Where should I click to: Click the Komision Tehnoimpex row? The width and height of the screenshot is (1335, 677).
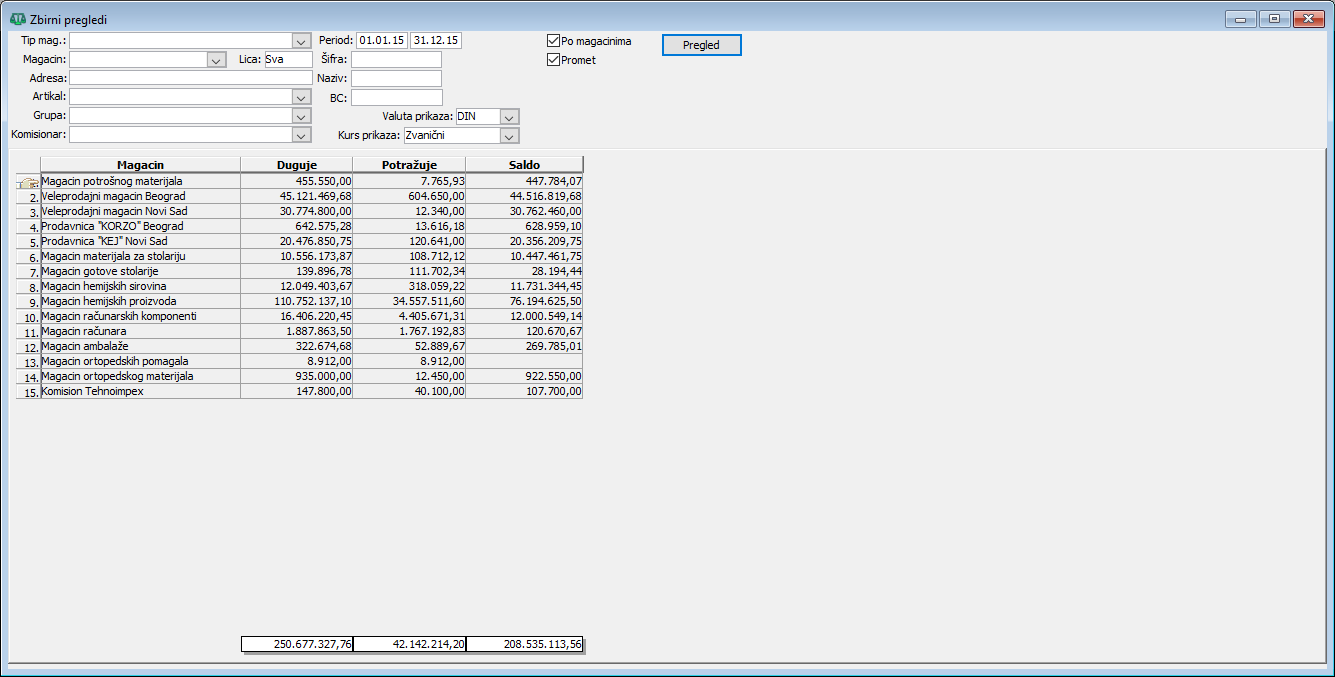pyautogui.click(x=311, y=392)
